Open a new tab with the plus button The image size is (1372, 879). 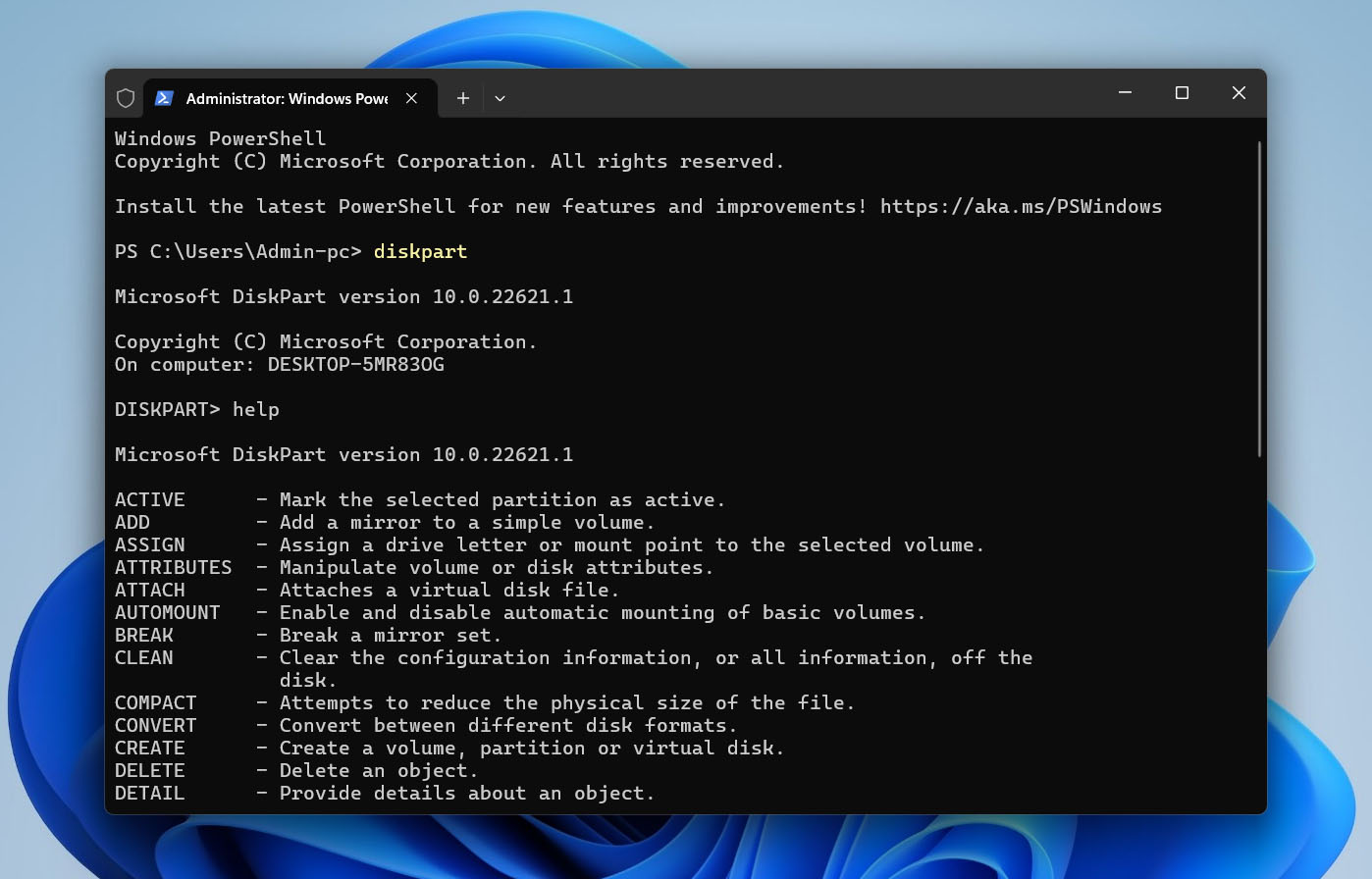click(463, 98)
